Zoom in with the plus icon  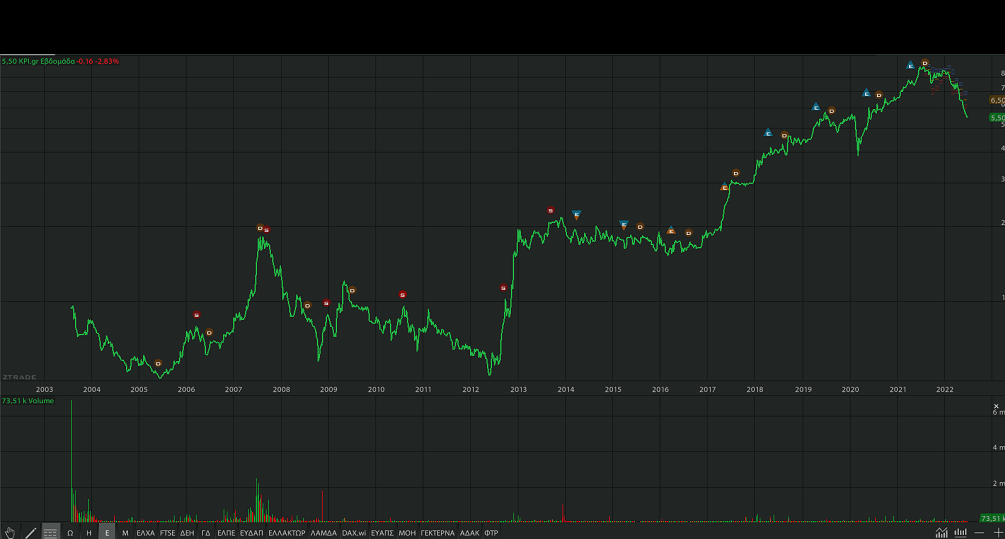tap(997, 532)
